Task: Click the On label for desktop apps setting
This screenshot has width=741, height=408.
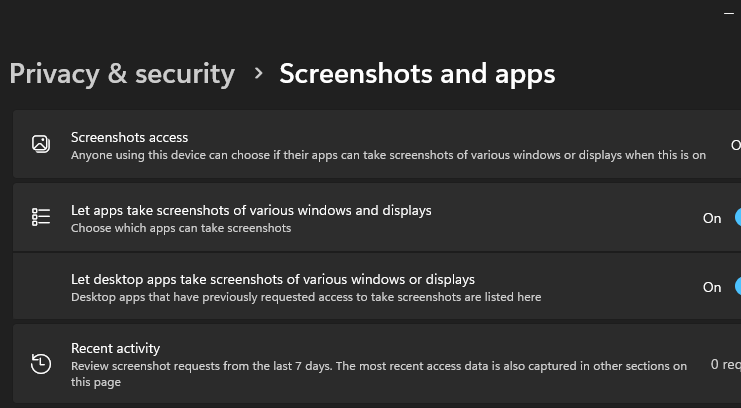Action: 712,287
